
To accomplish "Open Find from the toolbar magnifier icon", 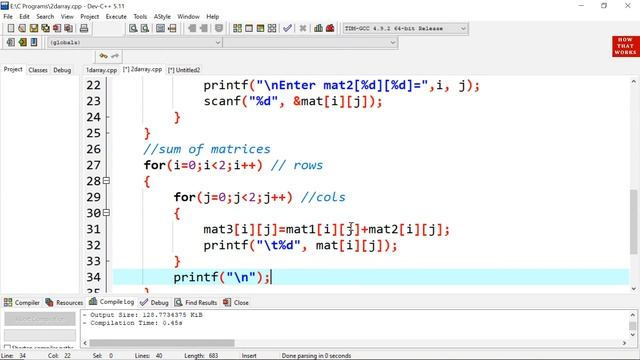I will [133, 28].
